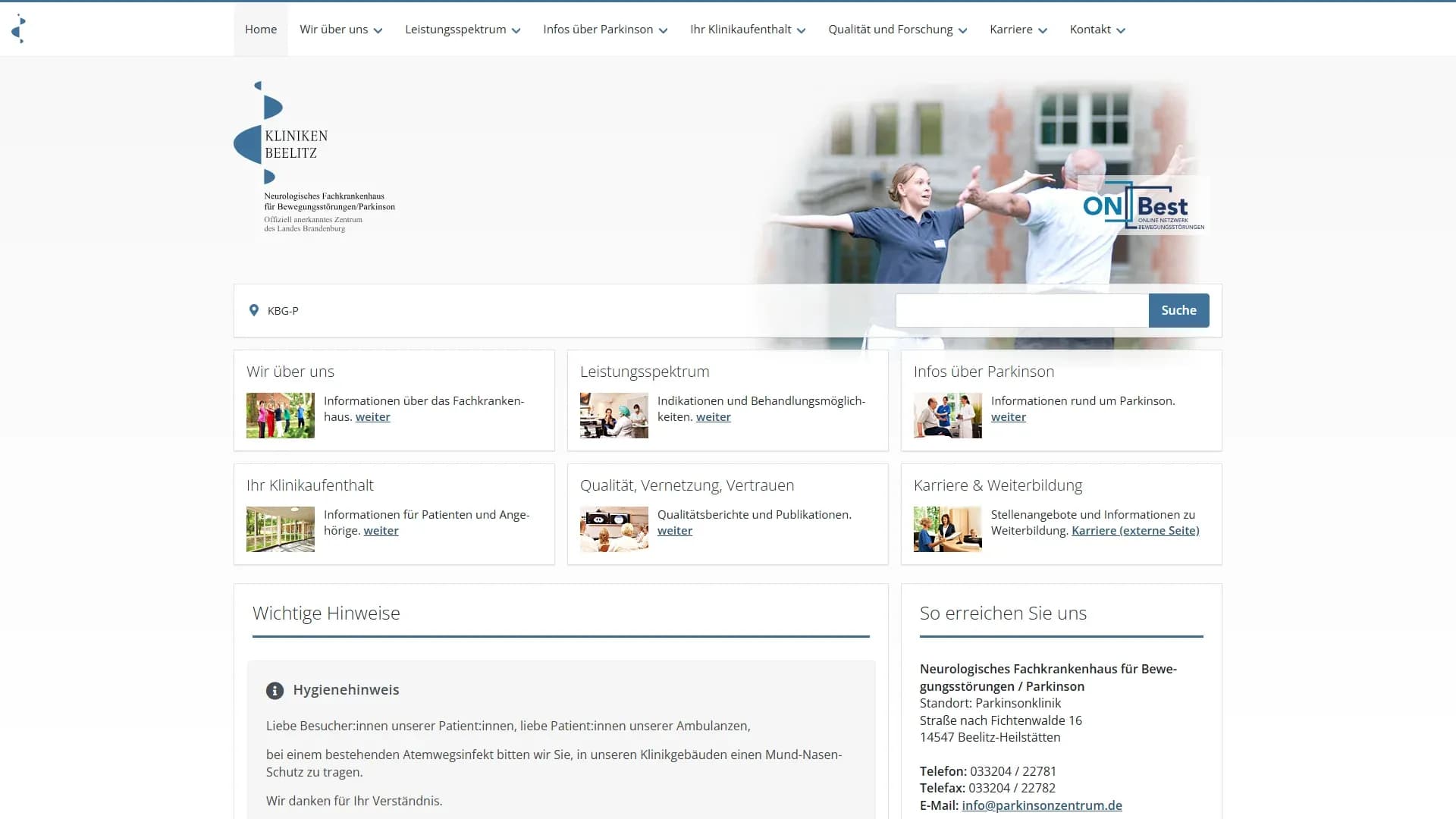The width and height of the screenshot is (1456, 819).
Task: Click the small logo icon in top-left corner
Action: (x=20, y=28)
